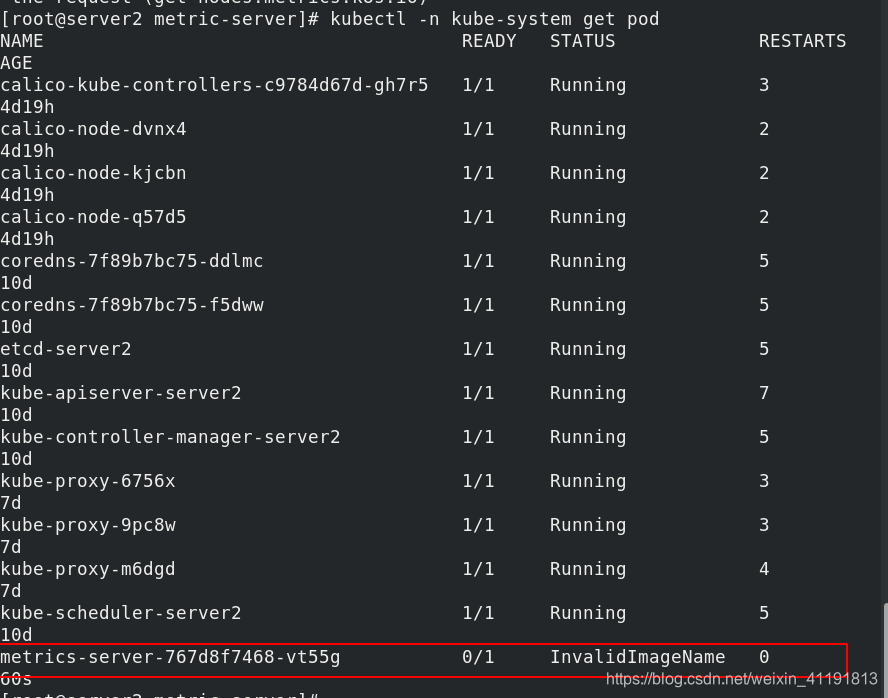Click restart count 7 for kube-apiserver-server2

tap(764, 393)
